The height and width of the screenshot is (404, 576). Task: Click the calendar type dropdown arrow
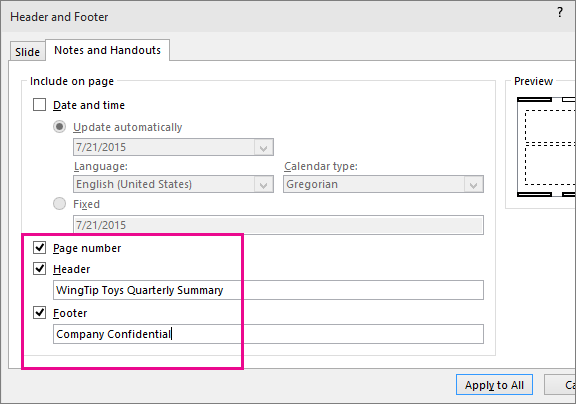coord(474,184)
